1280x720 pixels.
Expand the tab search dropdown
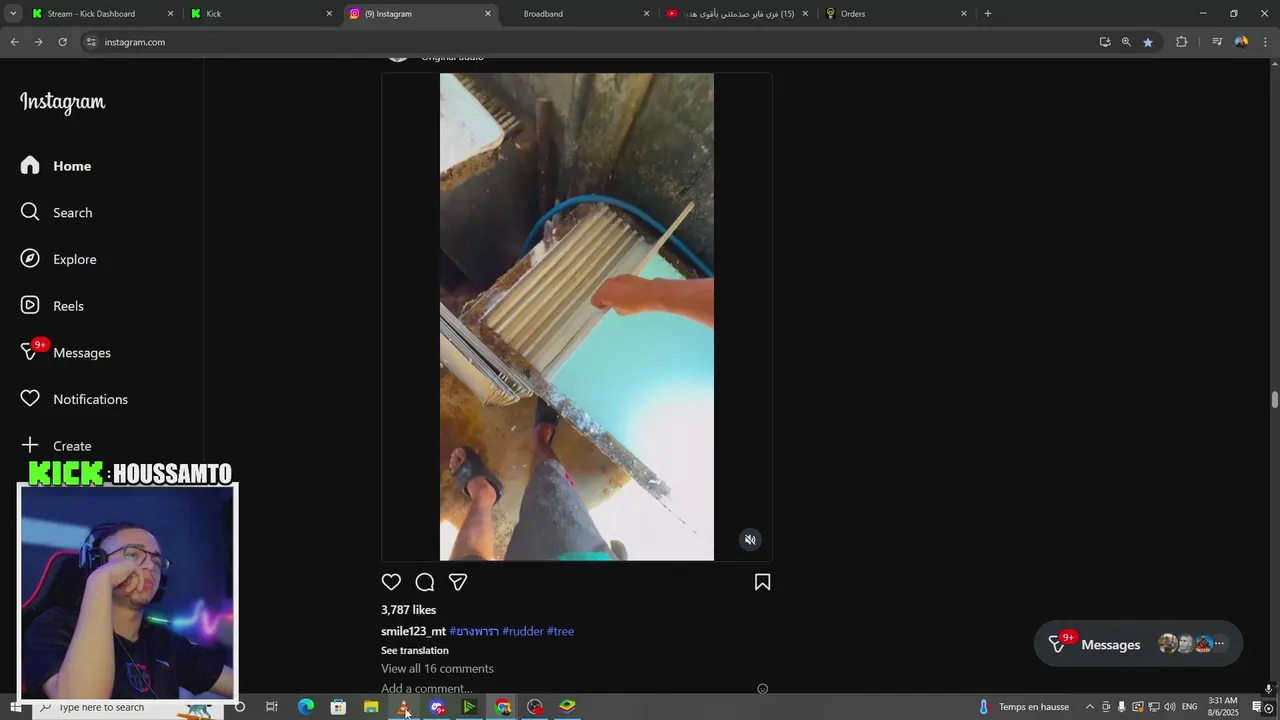click(14, 14)
